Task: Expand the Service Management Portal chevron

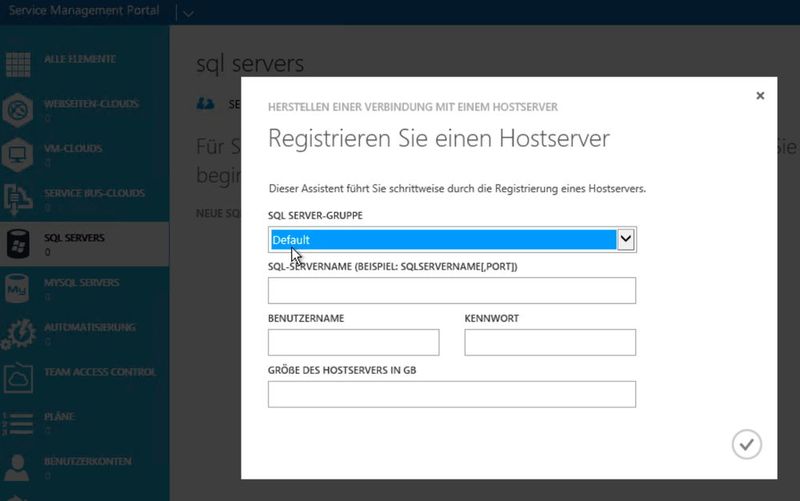Action: (x=188, y=14)
